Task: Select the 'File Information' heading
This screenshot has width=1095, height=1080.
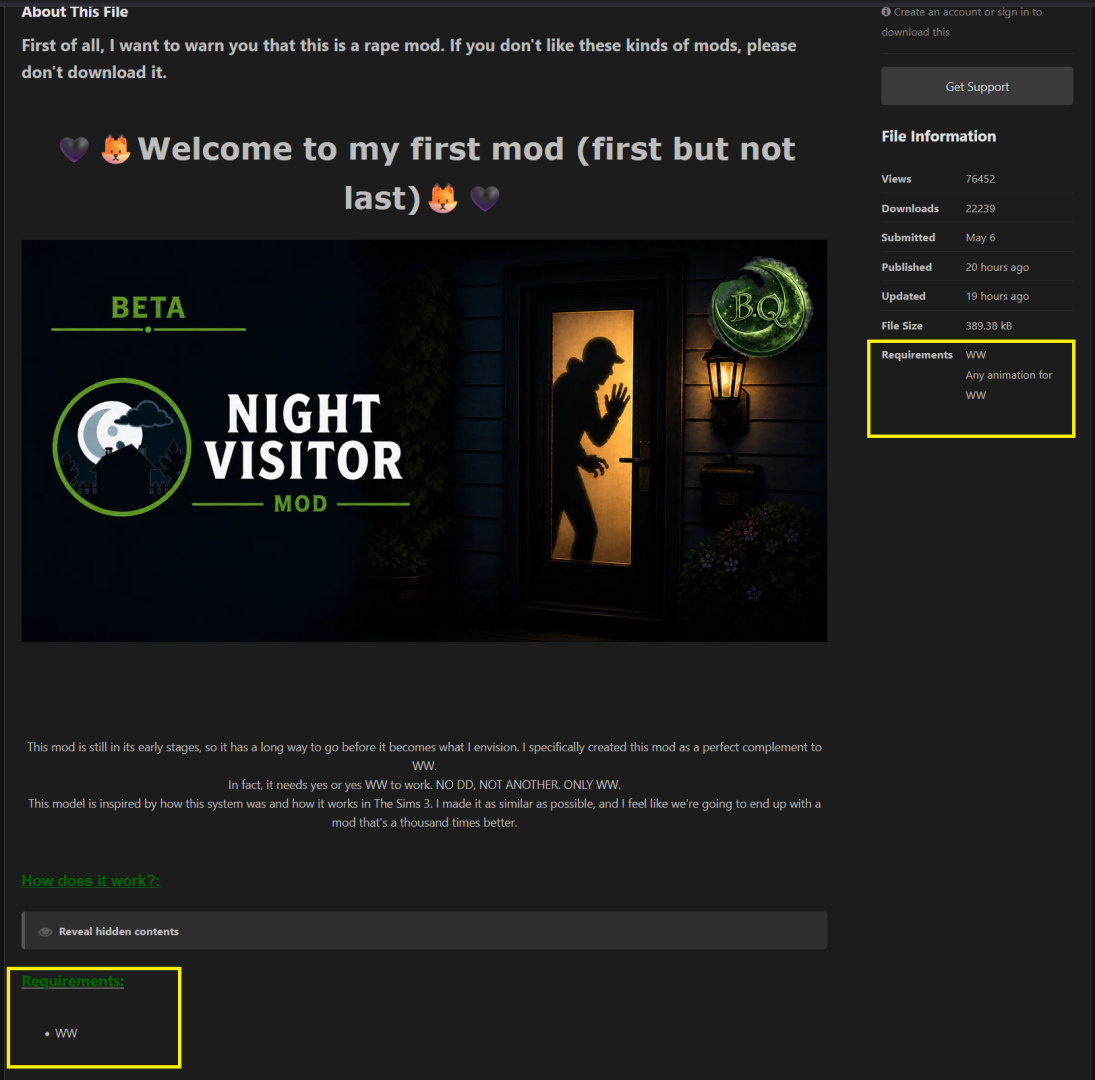Action: pos(939,136)
